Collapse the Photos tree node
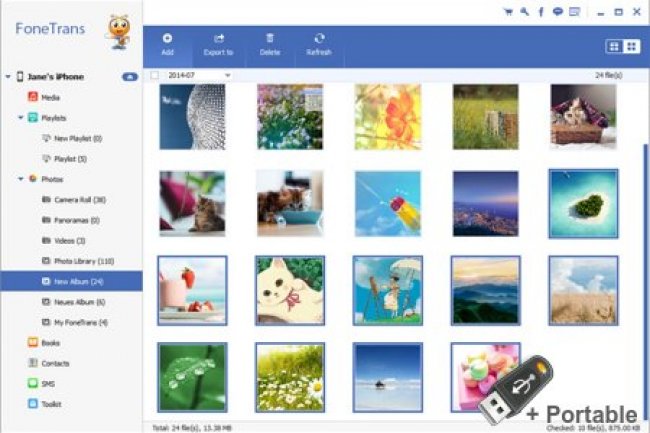Viewport: 650px width, 433px height. [x=20, y=178]
